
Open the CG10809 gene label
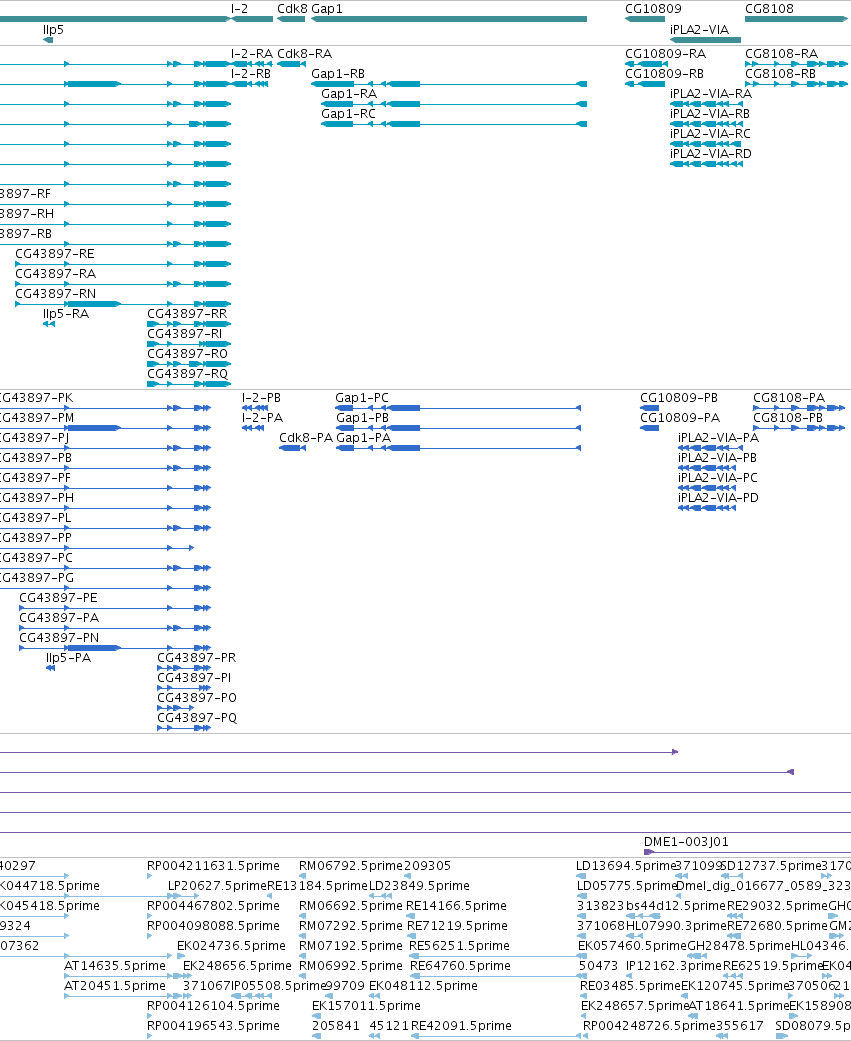(x=653, y=9)
